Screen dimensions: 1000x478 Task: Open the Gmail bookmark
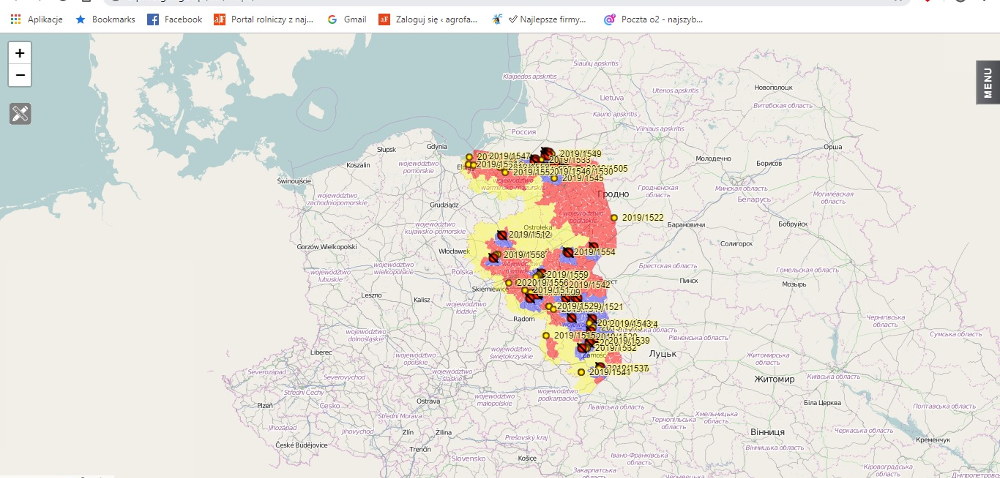click(x=346, y=19)
